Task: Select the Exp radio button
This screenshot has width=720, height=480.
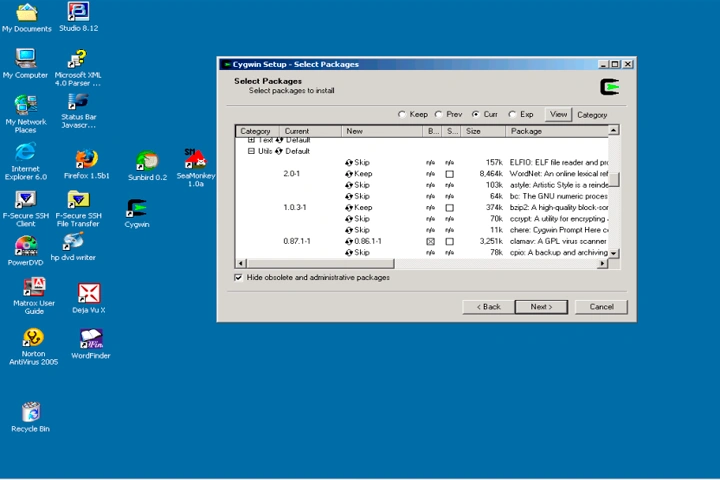Action: [x=512, y=114]
